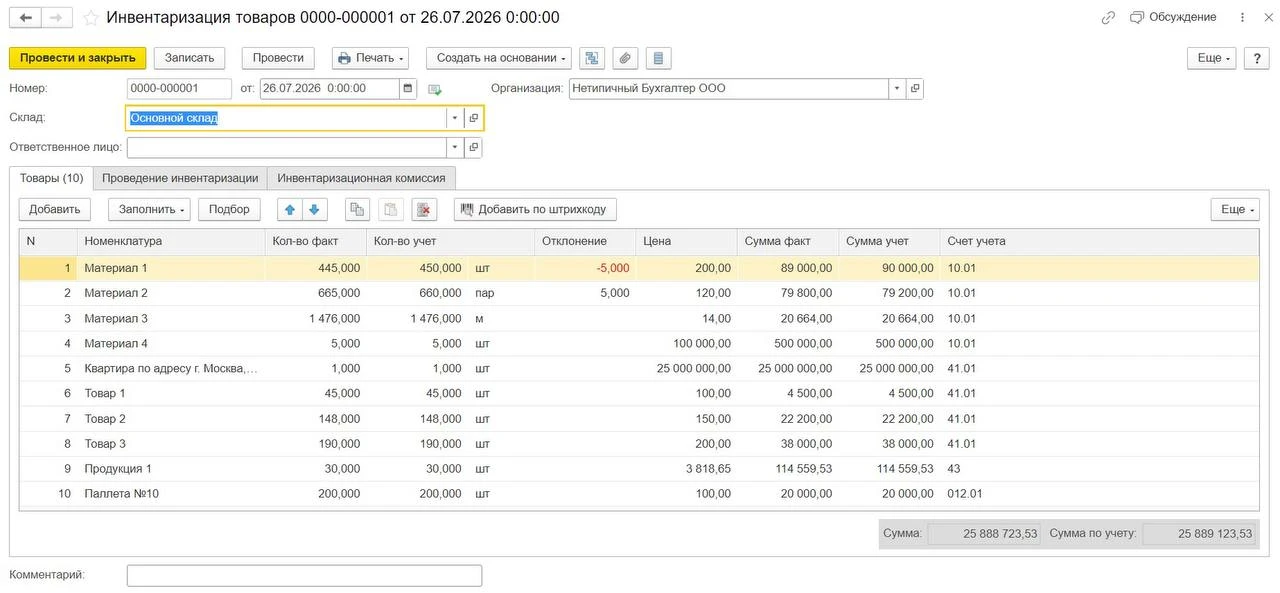The height and width of the screenshot is (593, 1280).
Task: Open the three-dot window menu
Action: coord(1243,18)
